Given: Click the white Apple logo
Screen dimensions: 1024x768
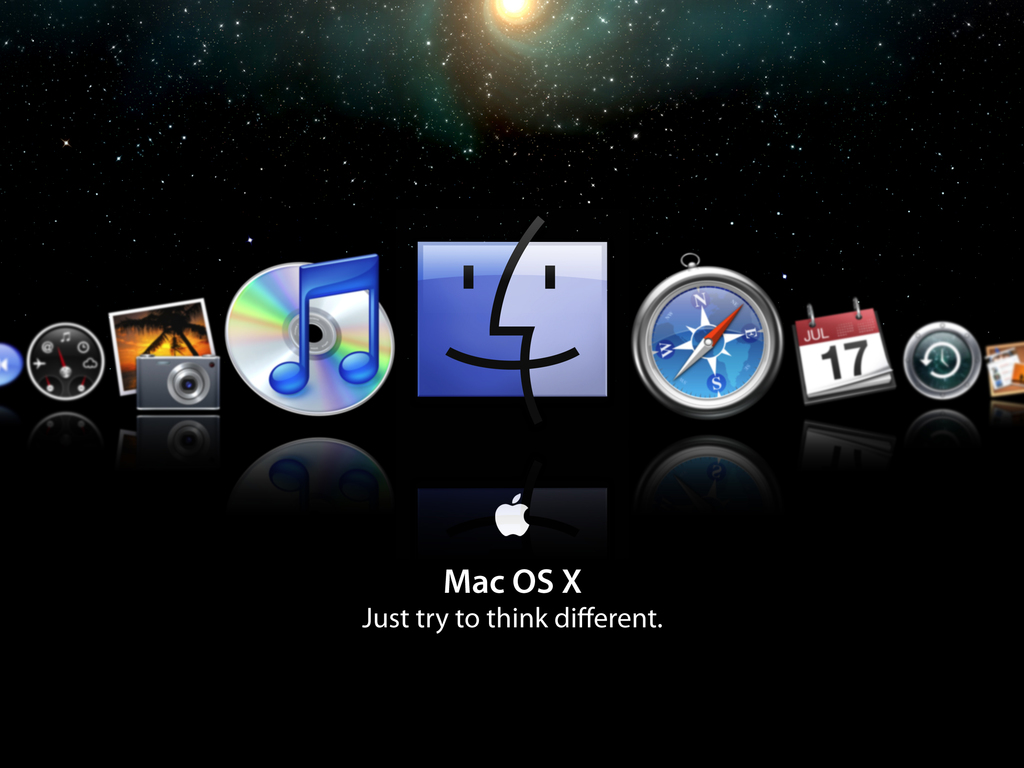Looking at the screenshot, I should pyautogui.click(x=513, y=515).
